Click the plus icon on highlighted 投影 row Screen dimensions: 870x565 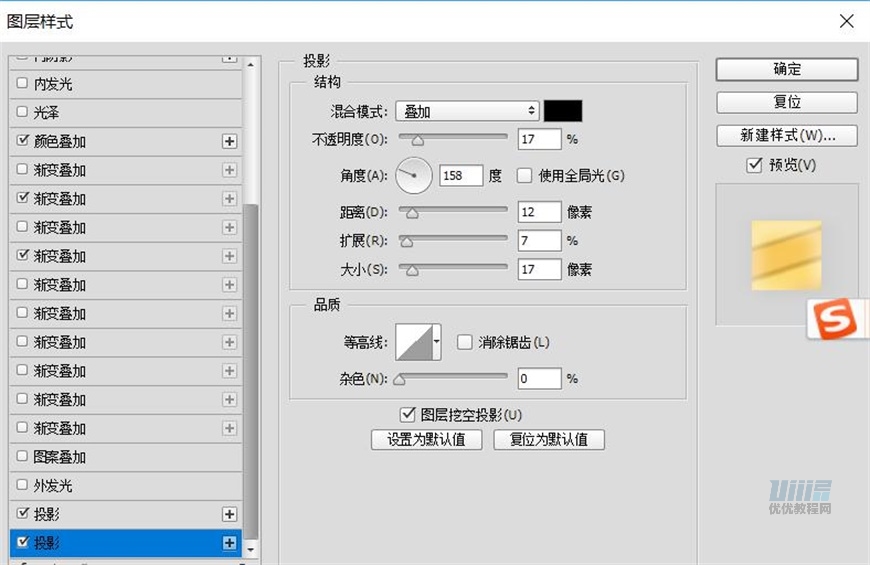coord(229,543)
